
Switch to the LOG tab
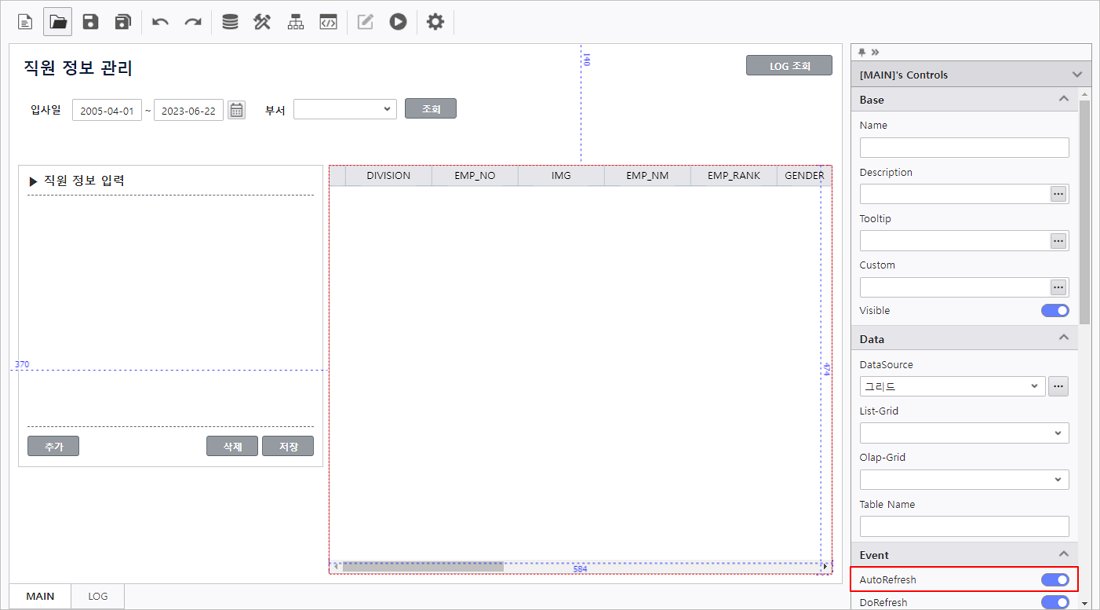(x=98, y=596)
